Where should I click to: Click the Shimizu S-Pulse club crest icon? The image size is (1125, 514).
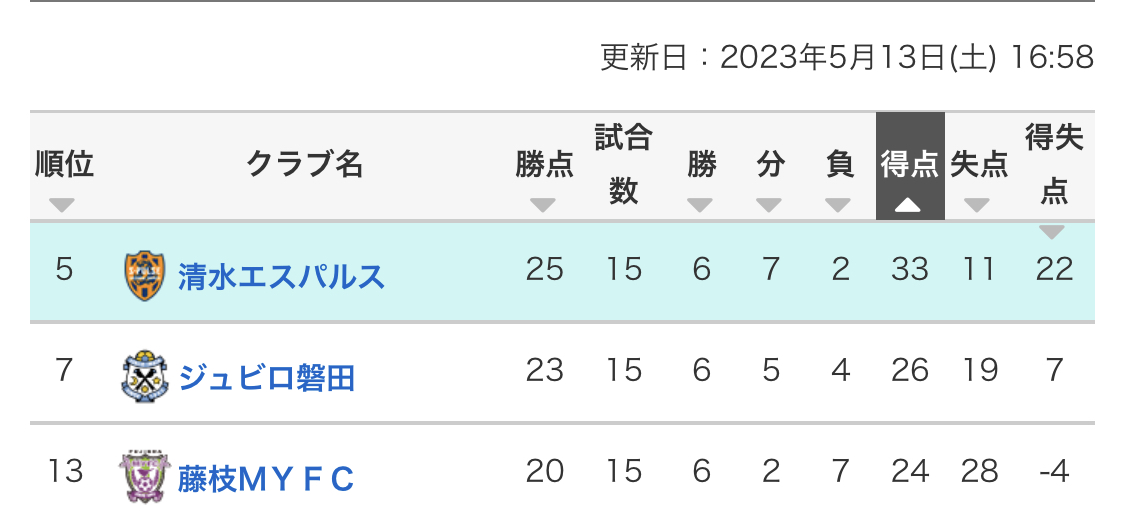coord(144,276)
